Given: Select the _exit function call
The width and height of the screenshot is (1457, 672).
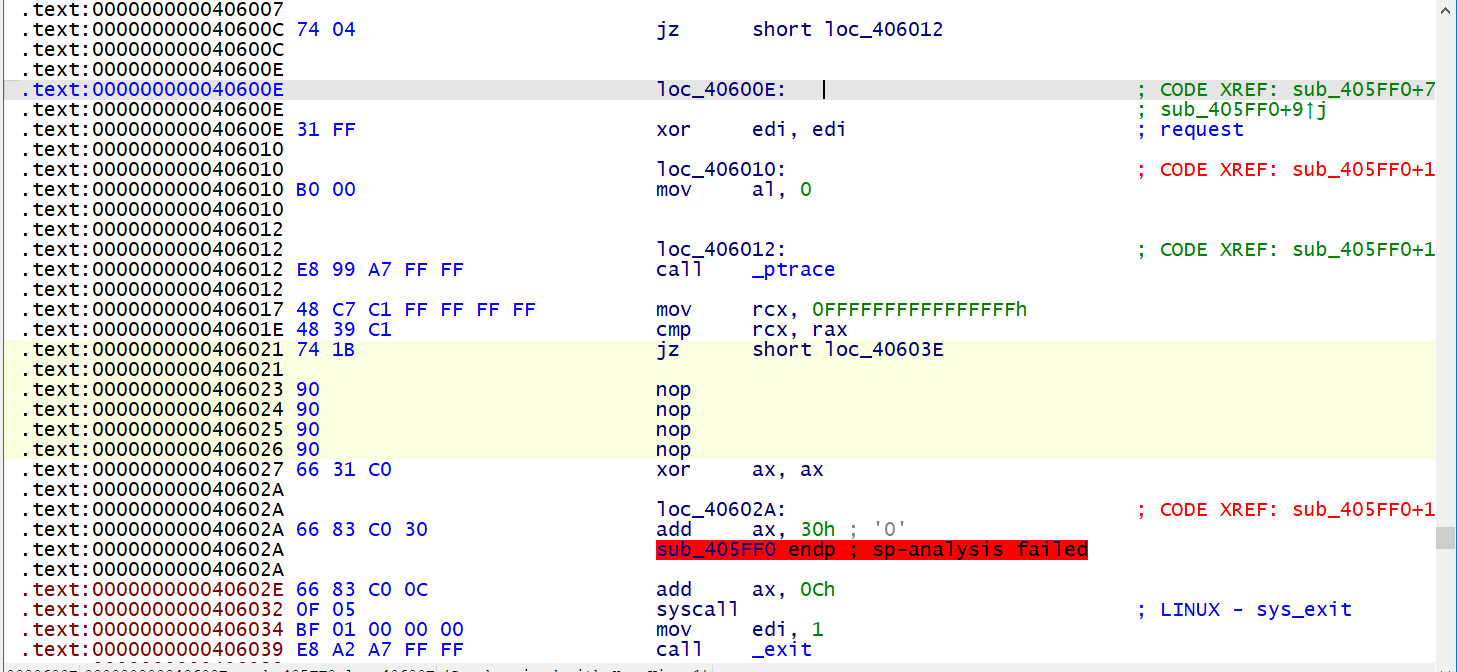Looking at the screenshot, I should 782,649.
